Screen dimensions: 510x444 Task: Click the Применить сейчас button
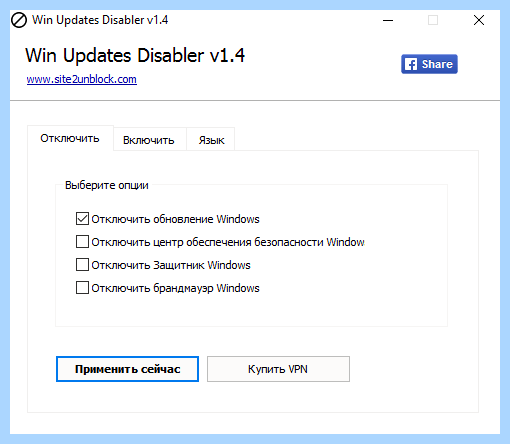click(127, 369)
